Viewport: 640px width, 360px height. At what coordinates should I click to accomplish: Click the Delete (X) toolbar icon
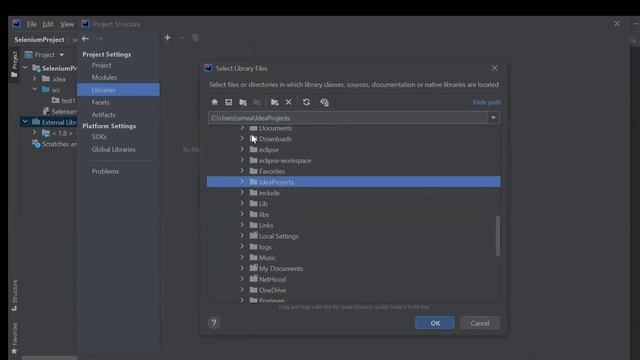[x=289, y=102]
